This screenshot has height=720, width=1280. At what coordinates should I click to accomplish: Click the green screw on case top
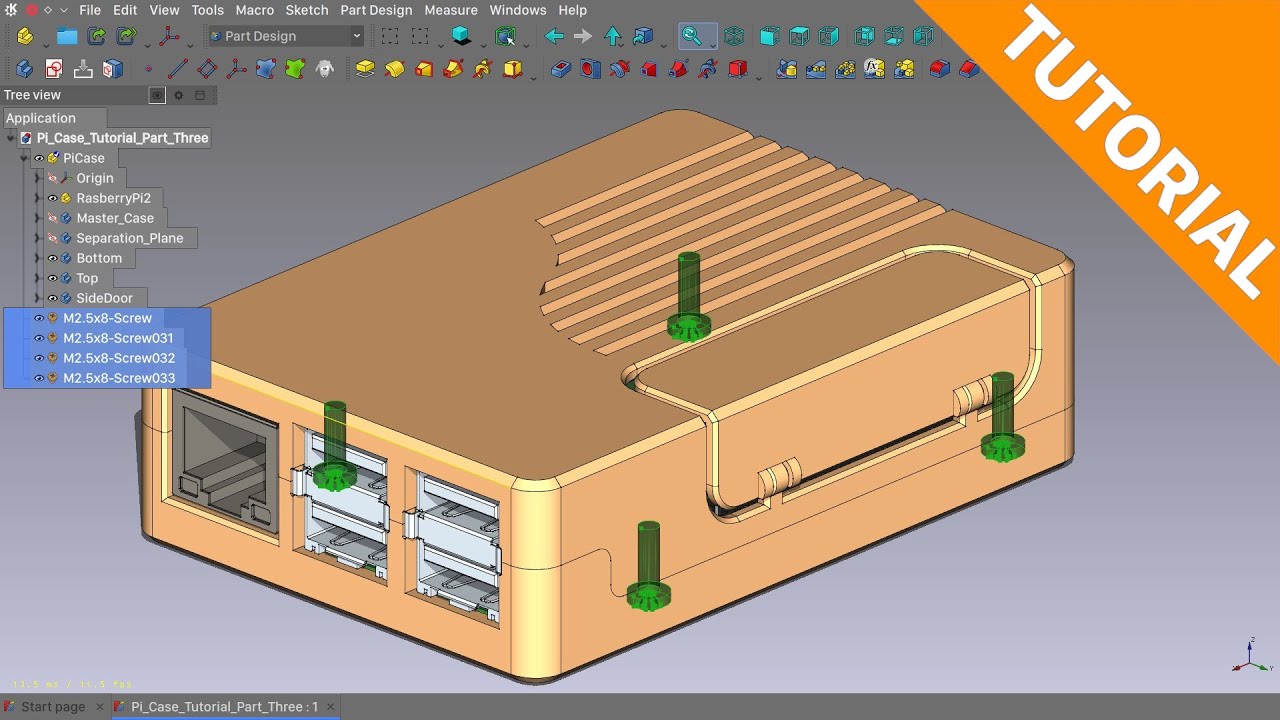point(688,298)
